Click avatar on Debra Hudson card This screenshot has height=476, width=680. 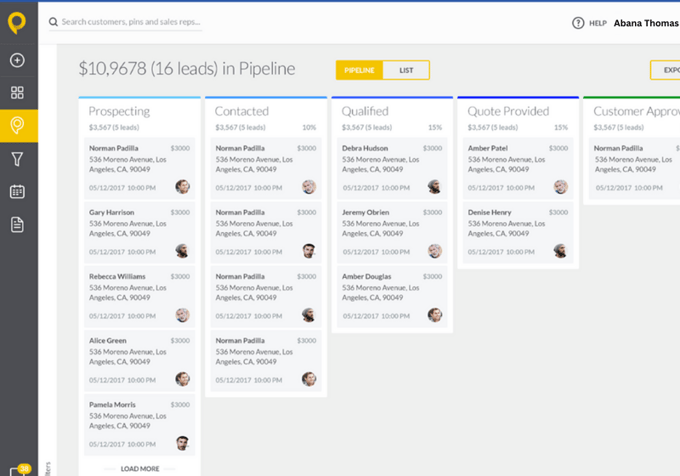click(x=435, y=186)
